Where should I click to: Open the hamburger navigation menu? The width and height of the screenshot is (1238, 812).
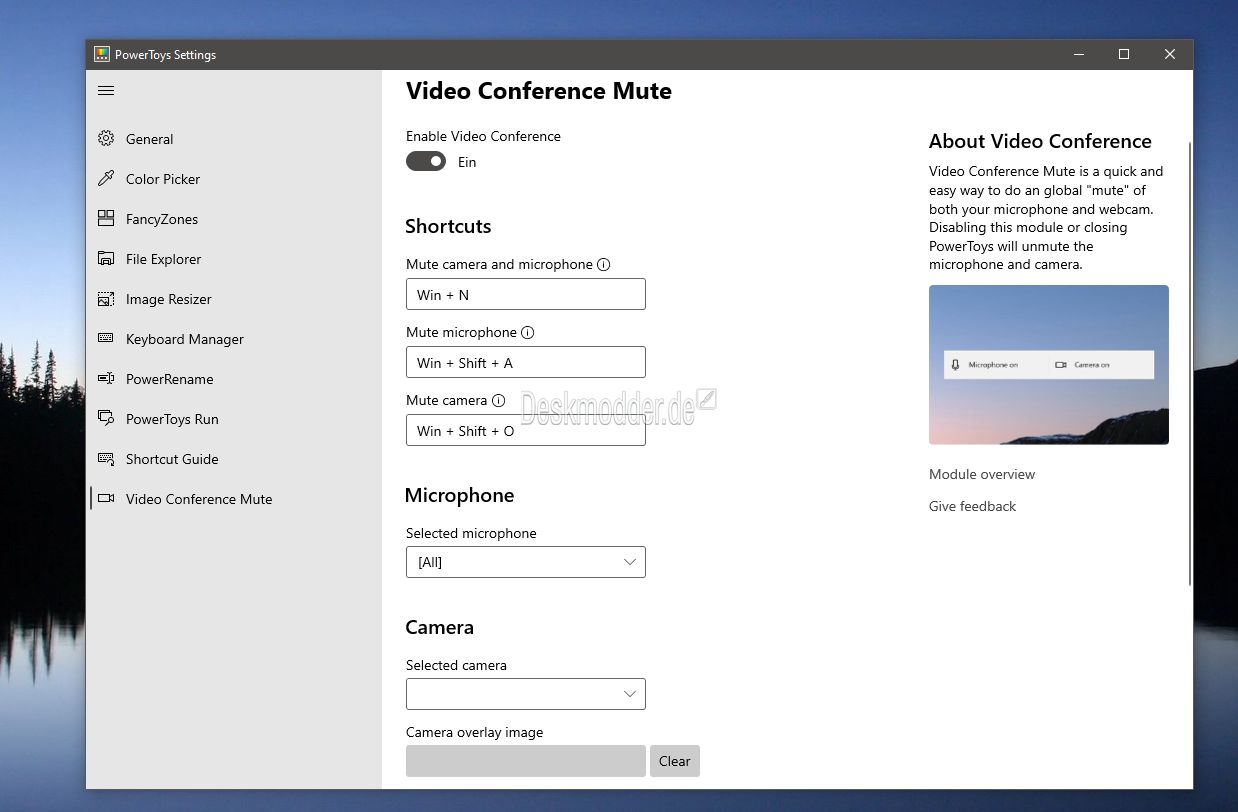(x=106, y=90)
